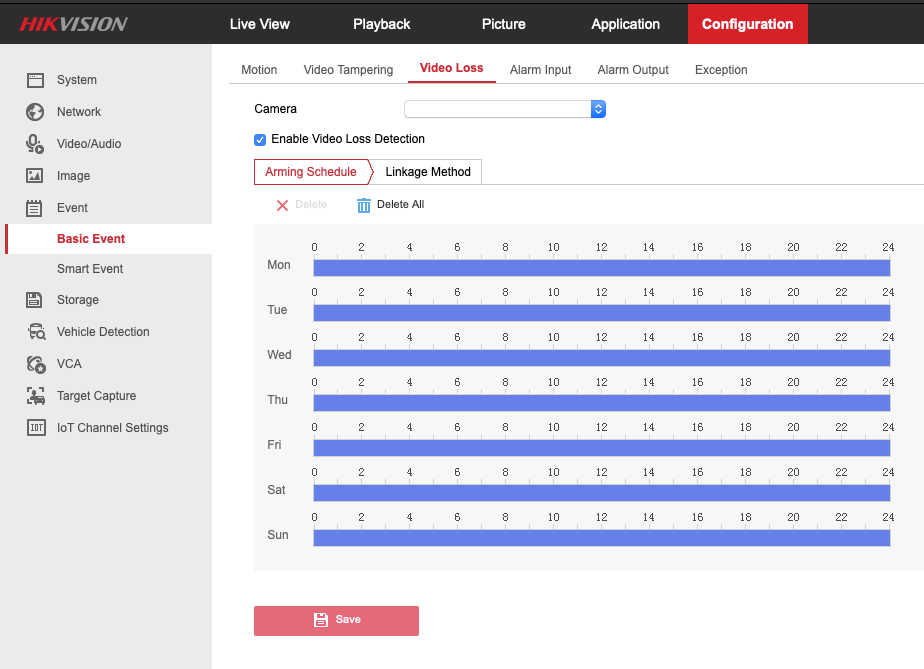This screenshot has width=924, height=669.
Task: Click the Target Capture icon
Action: (x=35, y=396)
